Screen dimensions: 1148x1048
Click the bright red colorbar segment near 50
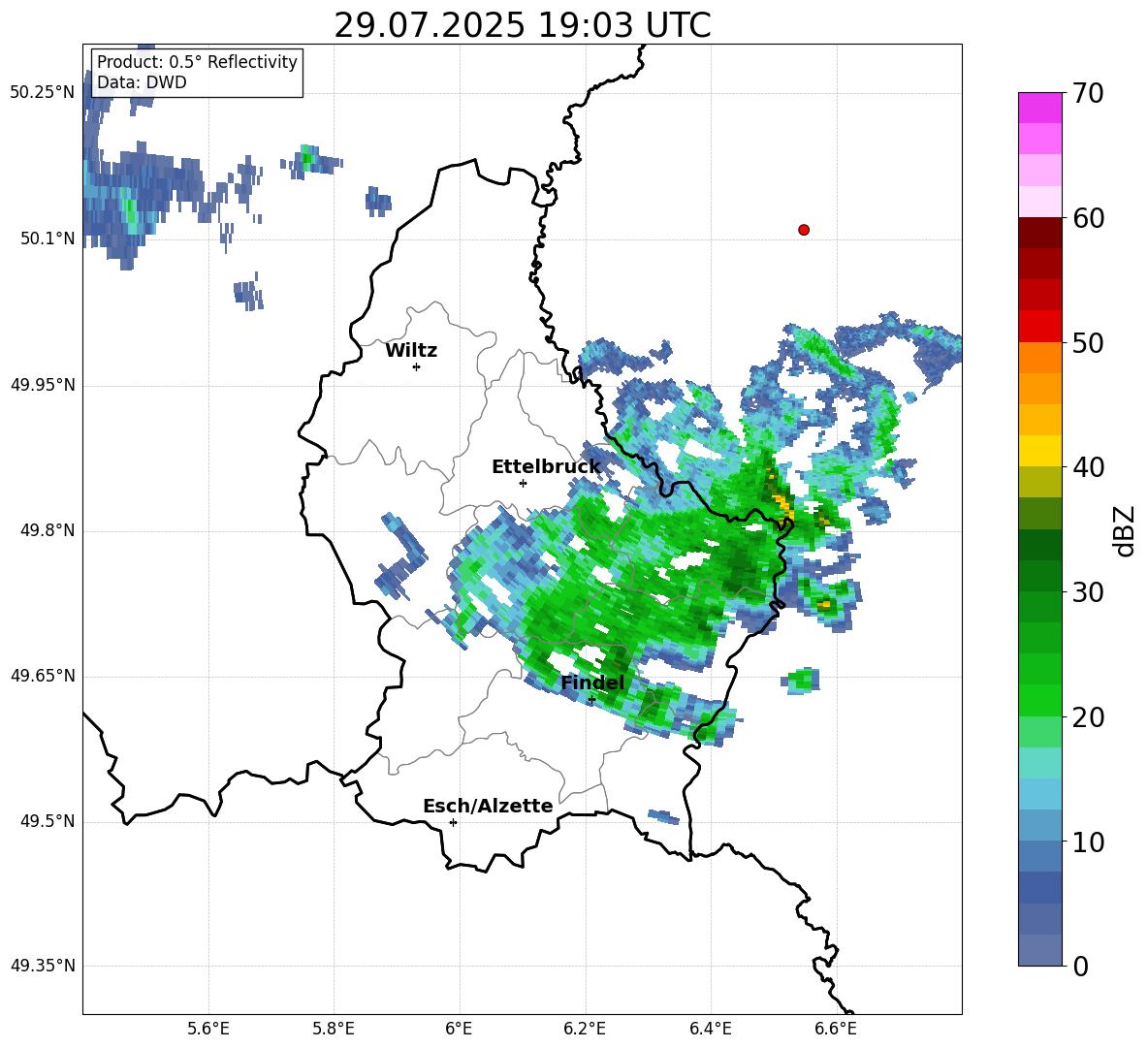coord(1039,327)
